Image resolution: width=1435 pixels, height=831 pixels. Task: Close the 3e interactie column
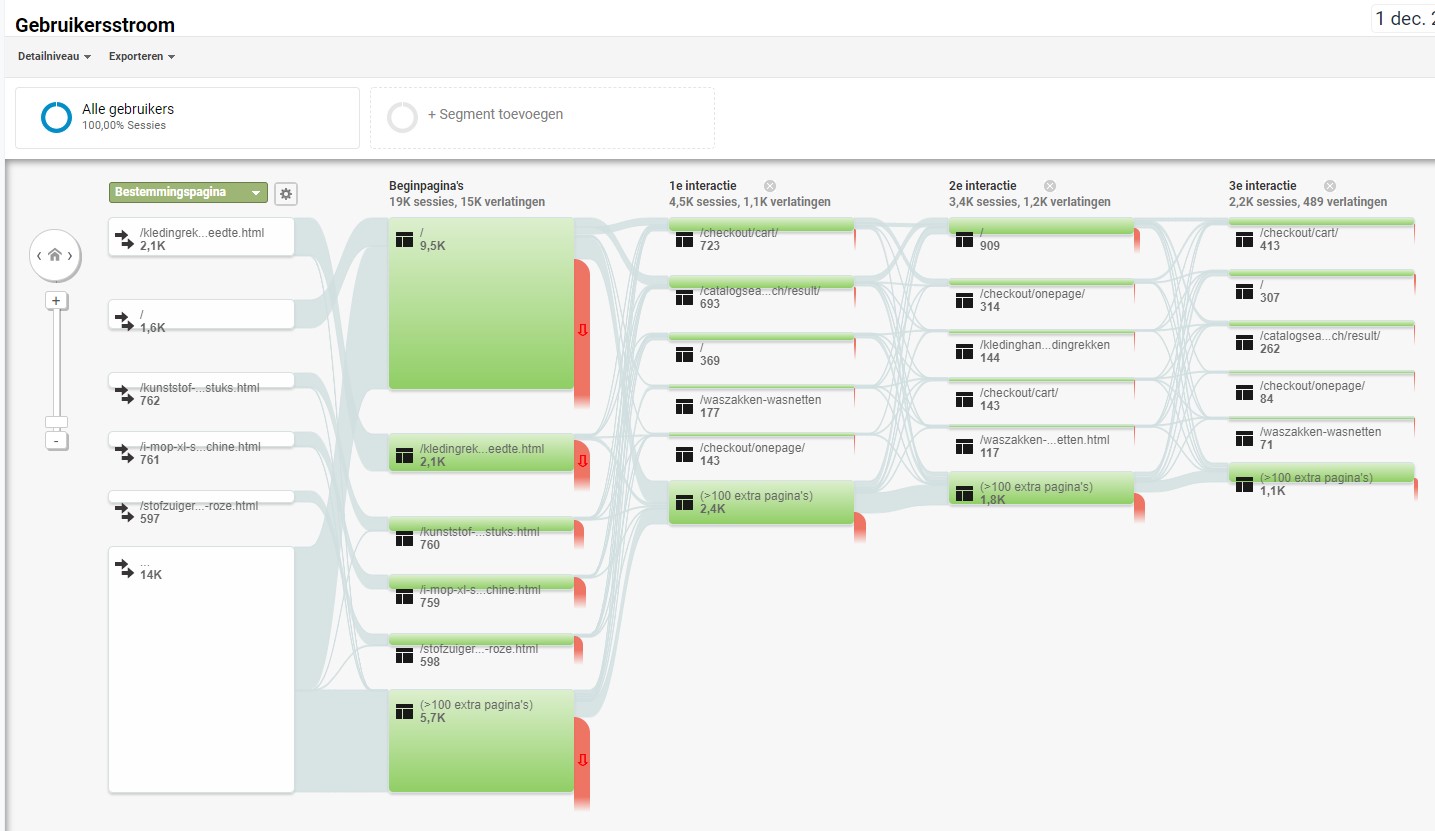(1329, 186)
